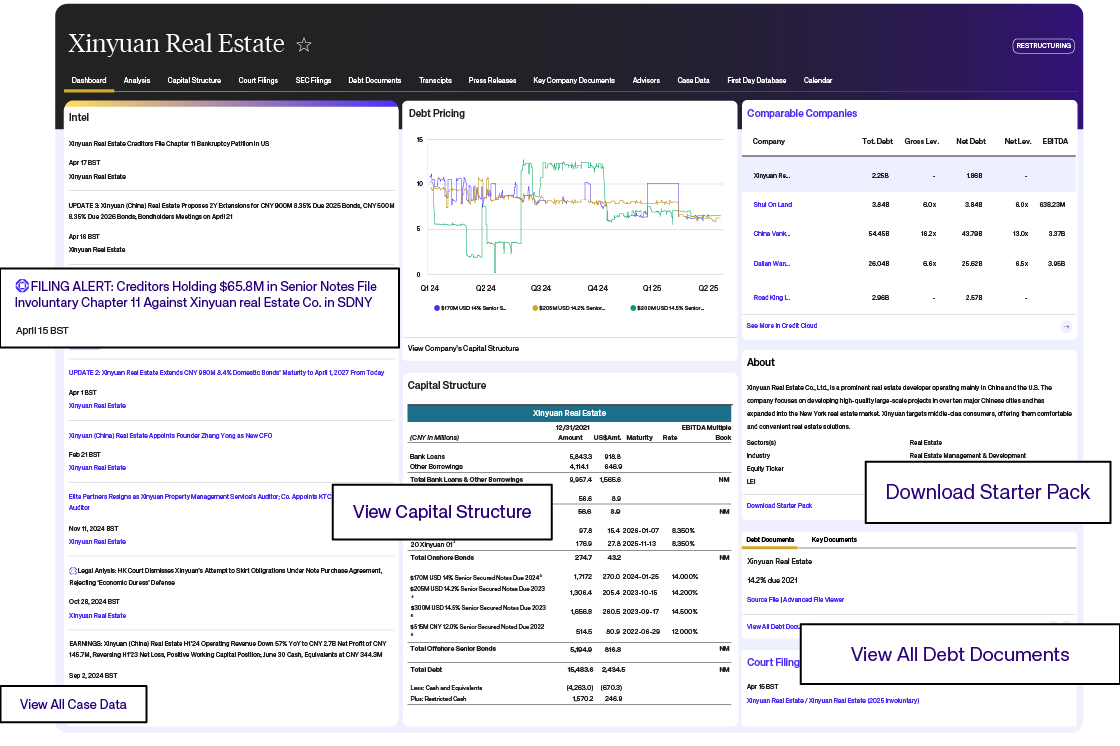Select the First Day Database tab

756,80
